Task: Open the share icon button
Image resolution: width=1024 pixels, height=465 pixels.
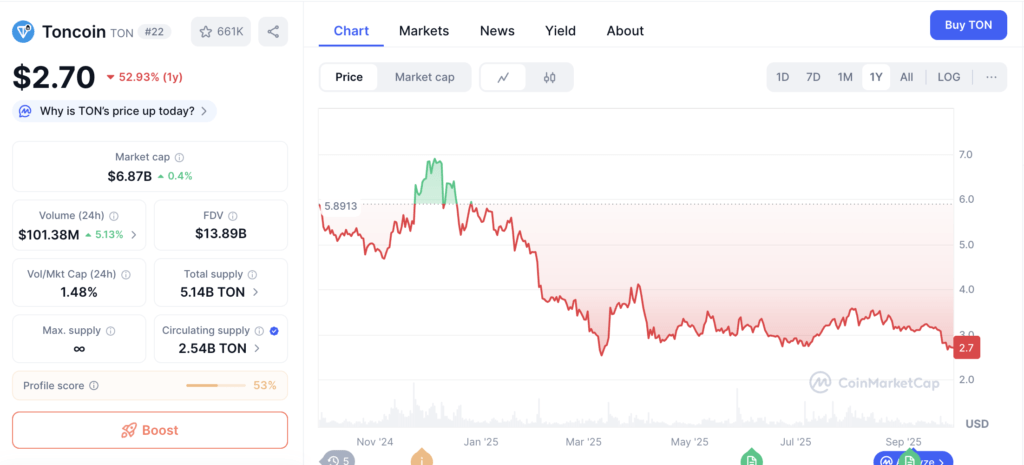Action: tap(273, 31)
